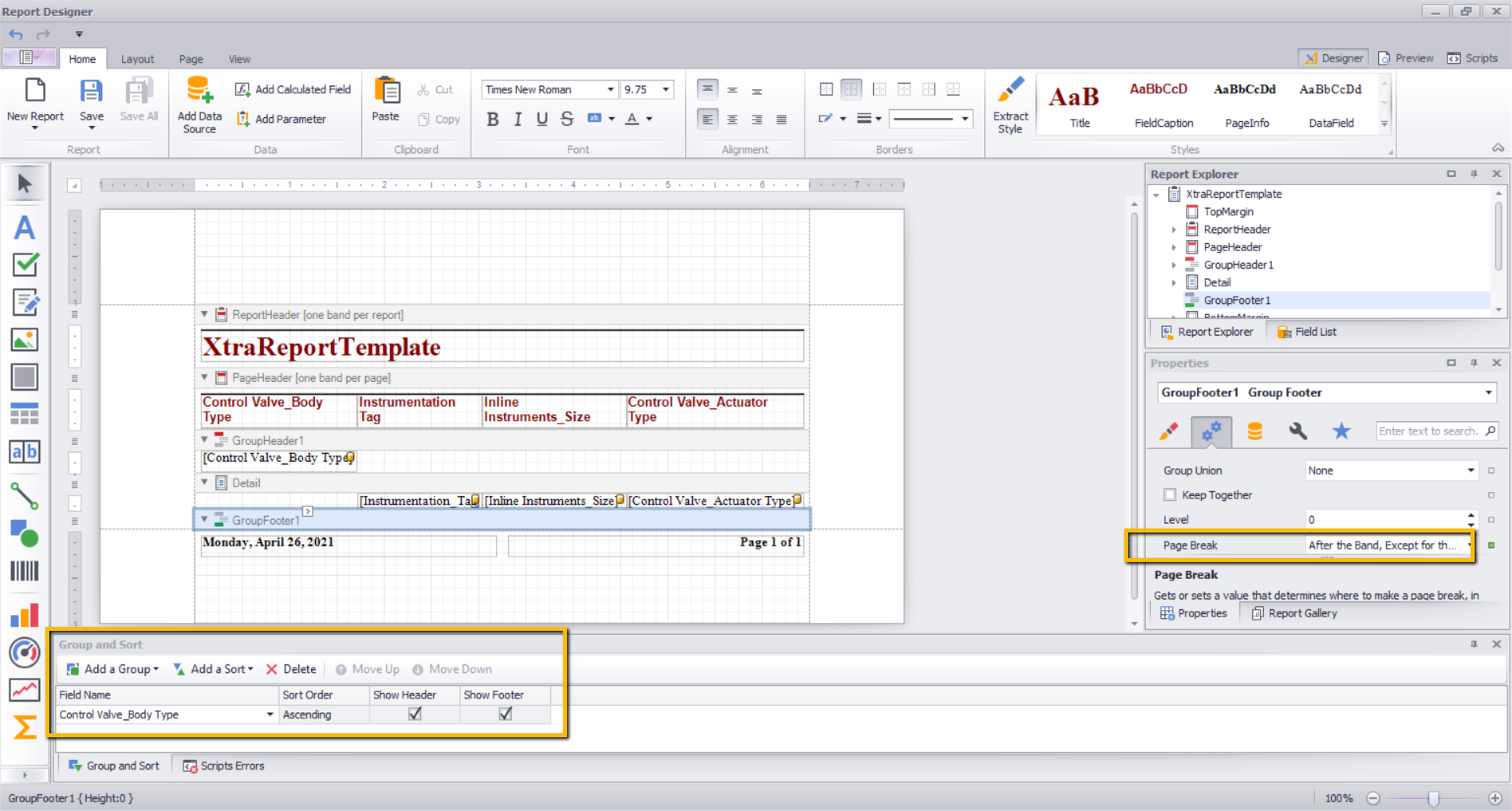Open the font family dropdown in the ribbon

(x=610, y=89)
